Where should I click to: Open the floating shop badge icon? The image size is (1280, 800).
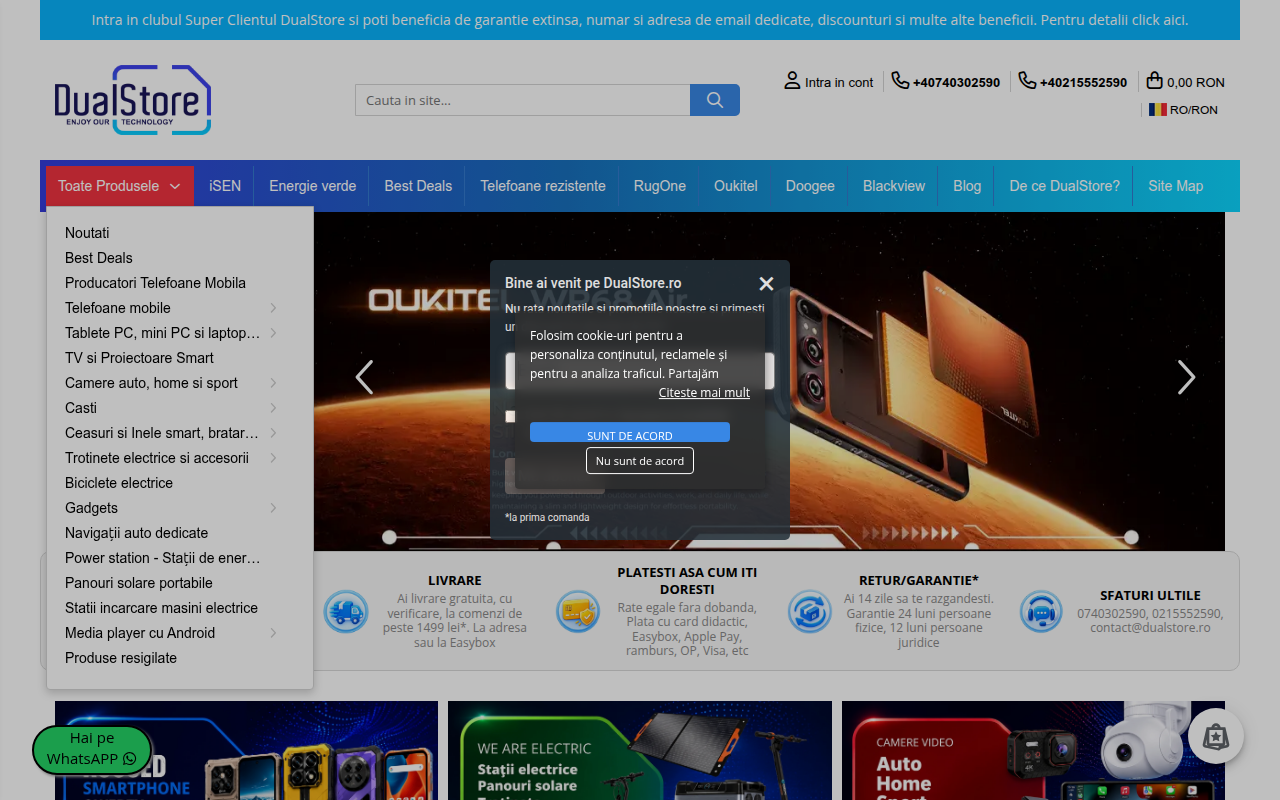[1216, 736]
